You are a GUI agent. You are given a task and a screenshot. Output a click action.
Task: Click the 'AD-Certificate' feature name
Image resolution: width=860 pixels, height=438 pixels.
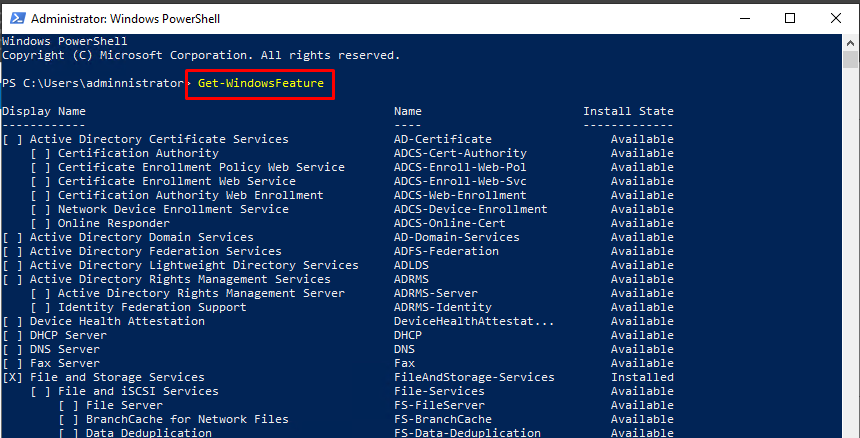click(443, 139)
